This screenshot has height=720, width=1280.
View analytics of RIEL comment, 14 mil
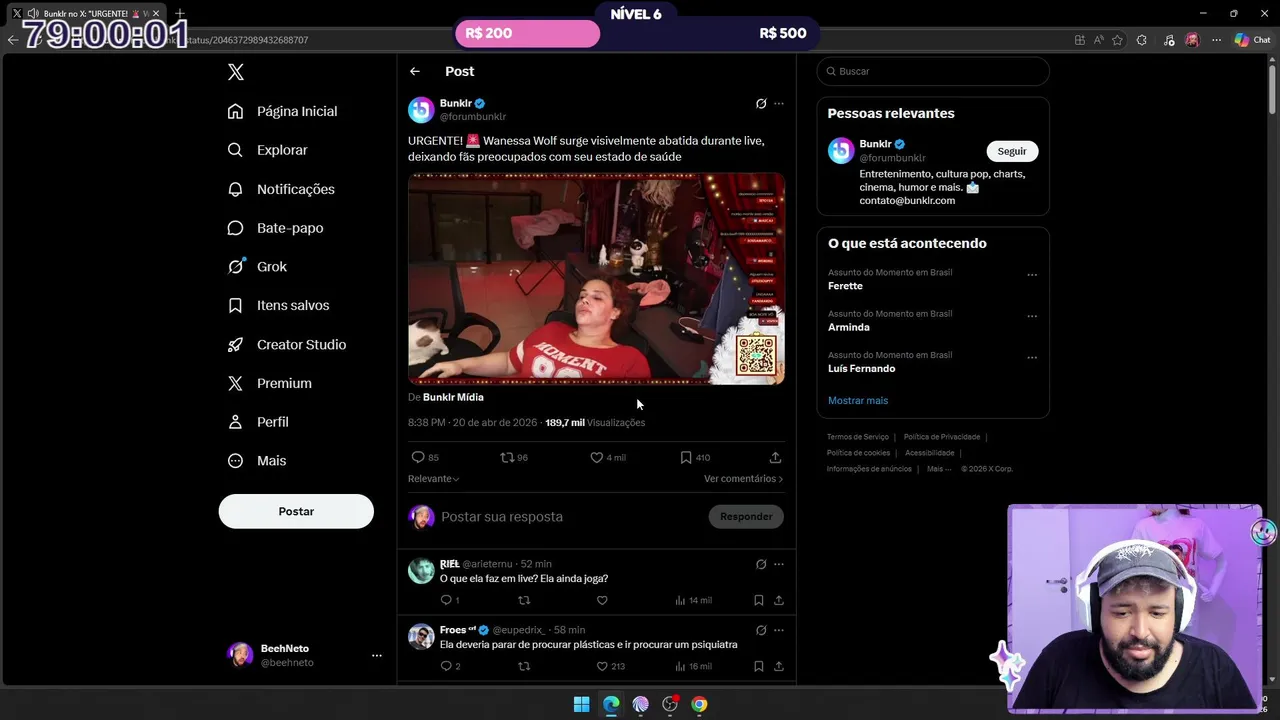coord(693,600)
